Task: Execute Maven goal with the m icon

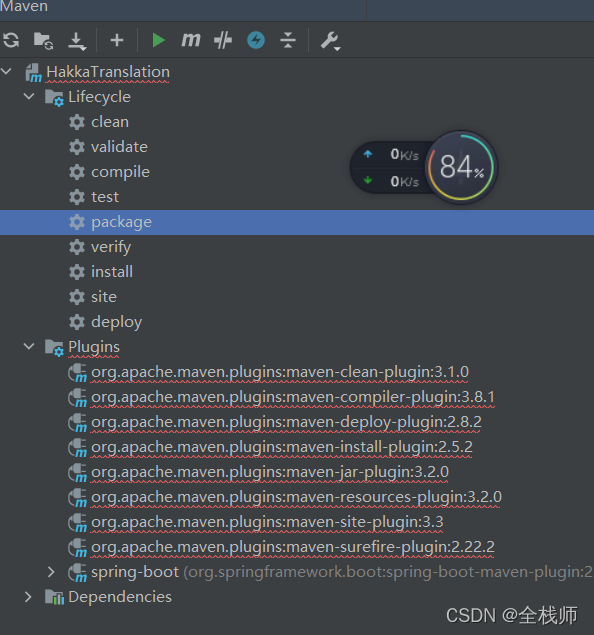Action: coord(191,40)
